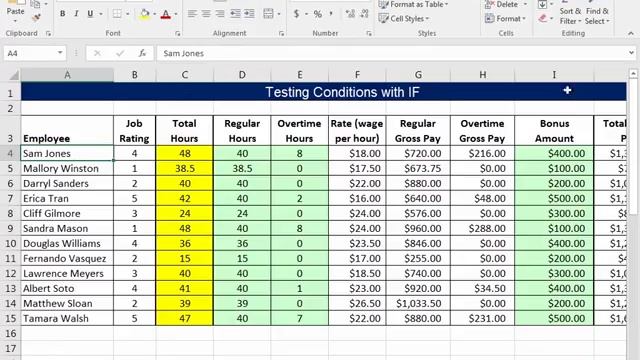The image size is (640, 360).
Task: Toggle Underline formatting
Action: click(x=90, y=14)
